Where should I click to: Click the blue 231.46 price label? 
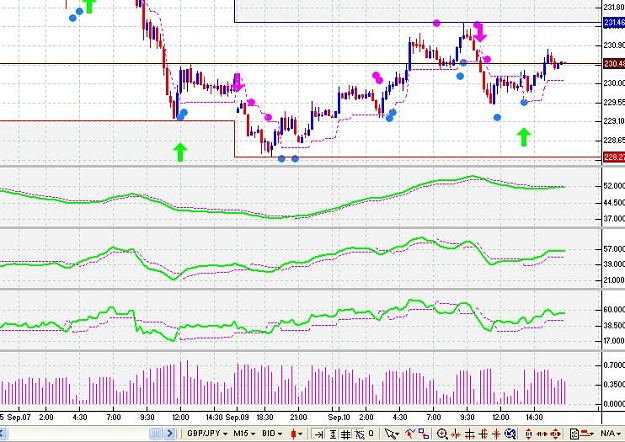coord(614,22)
